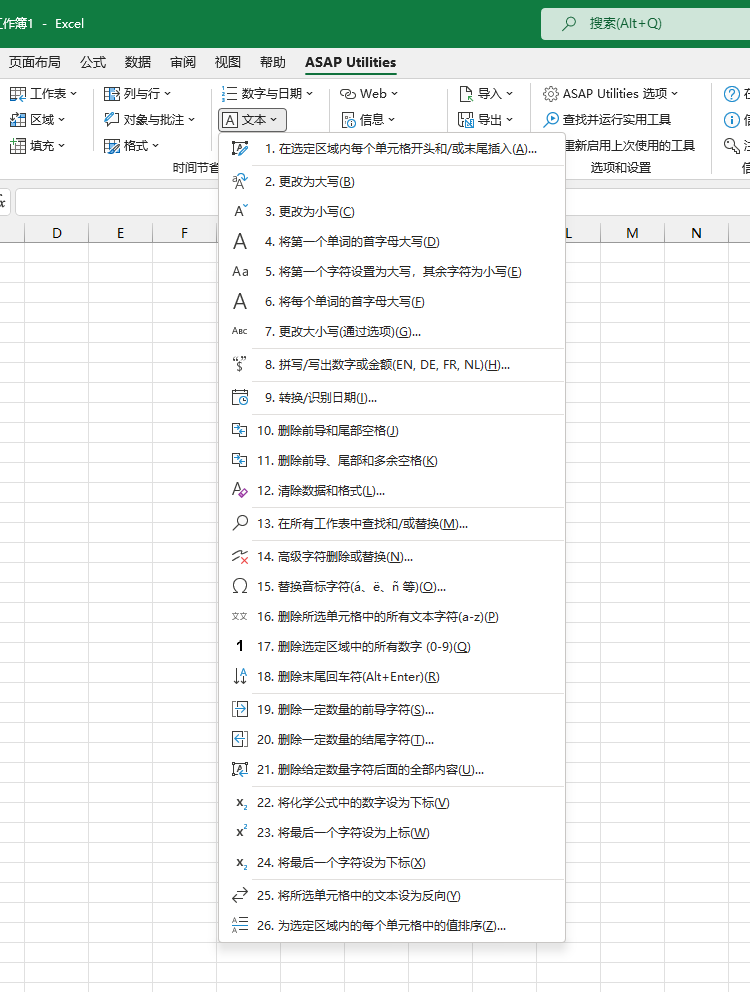Switch to the 视图 tab
Image resolution: width=750 pixels, height=992 pixels.
pyautogui.click(x=228, y=62)
